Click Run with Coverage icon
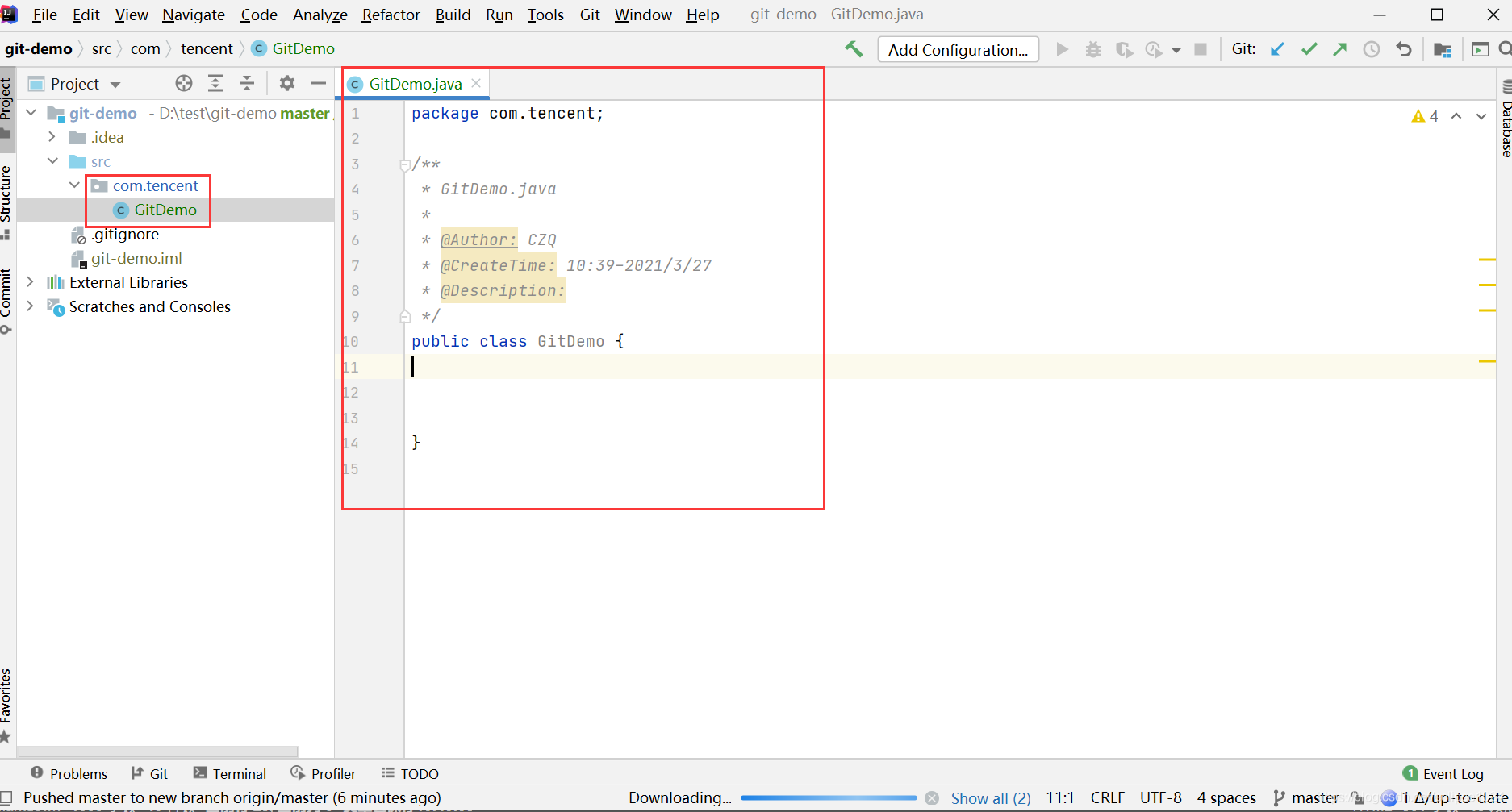This screenshot has width=1512, height=812. coord(1124,49)
